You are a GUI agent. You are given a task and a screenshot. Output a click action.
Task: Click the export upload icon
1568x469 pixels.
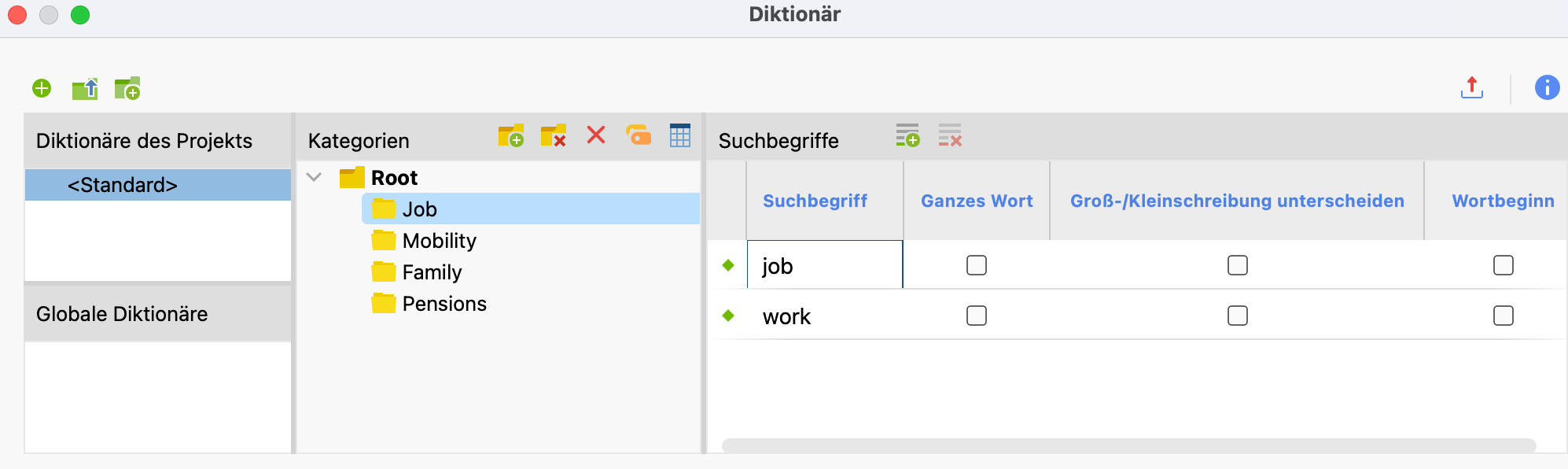click(x=1471, y=87)
